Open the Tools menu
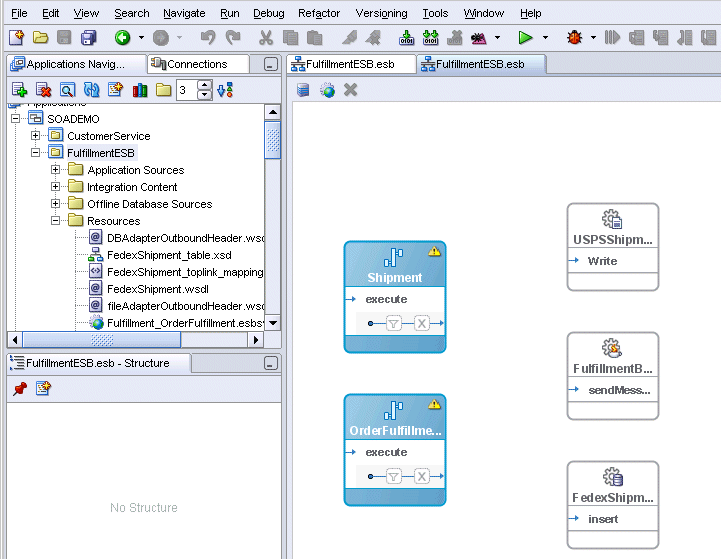The width and height of the screenshot is (721, 559). (x=435, y=13)
